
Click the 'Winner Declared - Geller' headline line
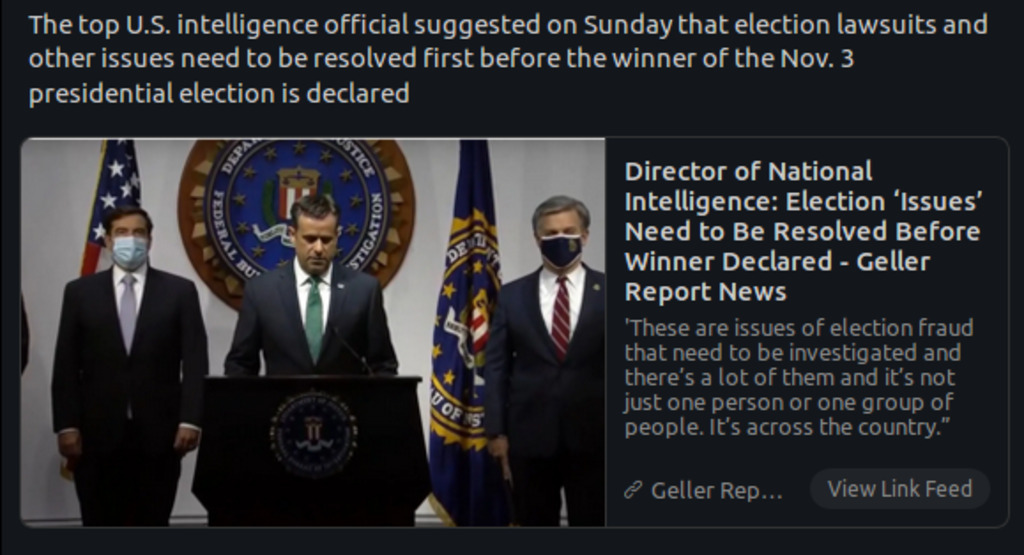[777, 262]
